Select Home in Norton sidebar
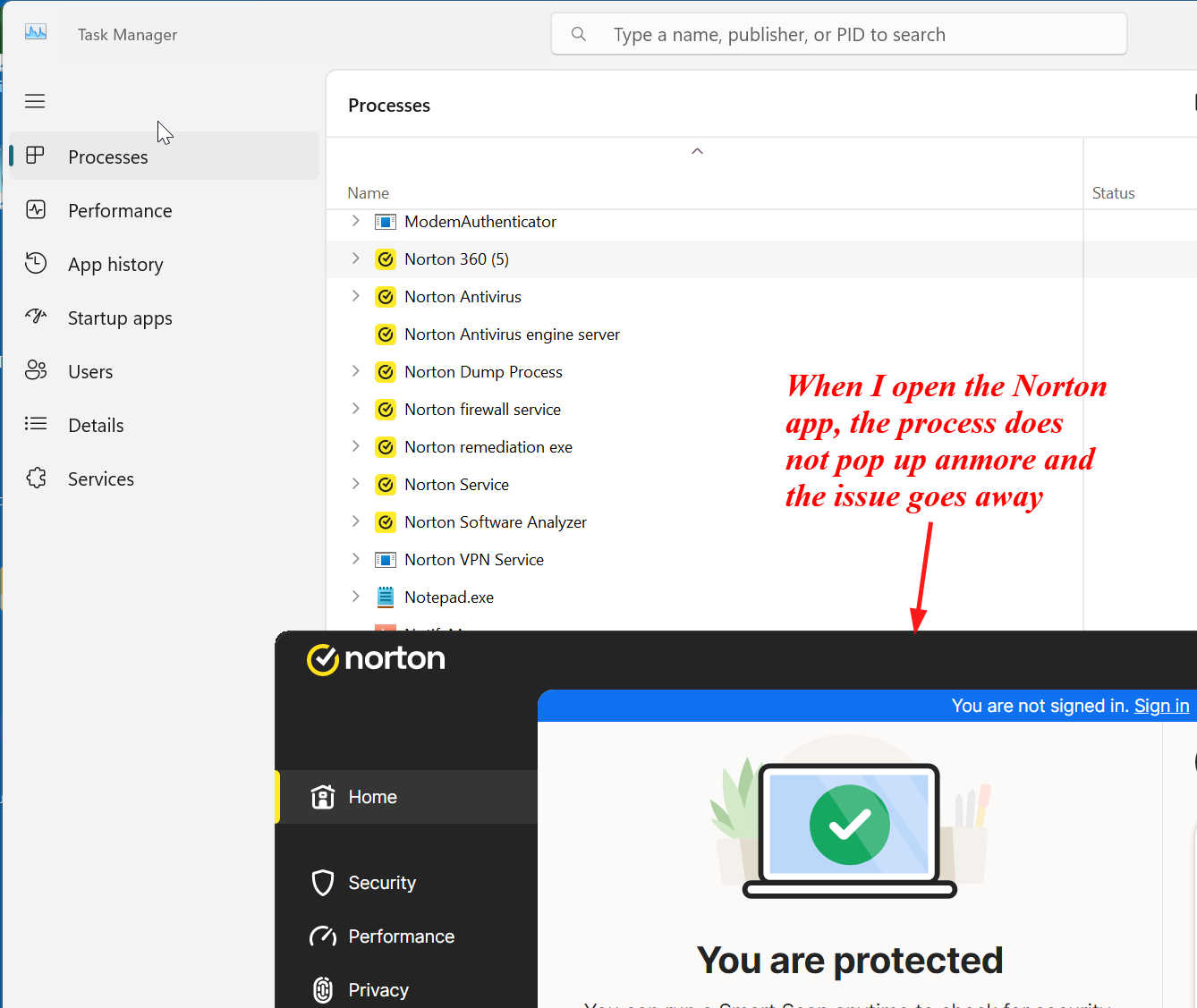The height and width of the screenshot is (1008, 1197). [372, 797]
